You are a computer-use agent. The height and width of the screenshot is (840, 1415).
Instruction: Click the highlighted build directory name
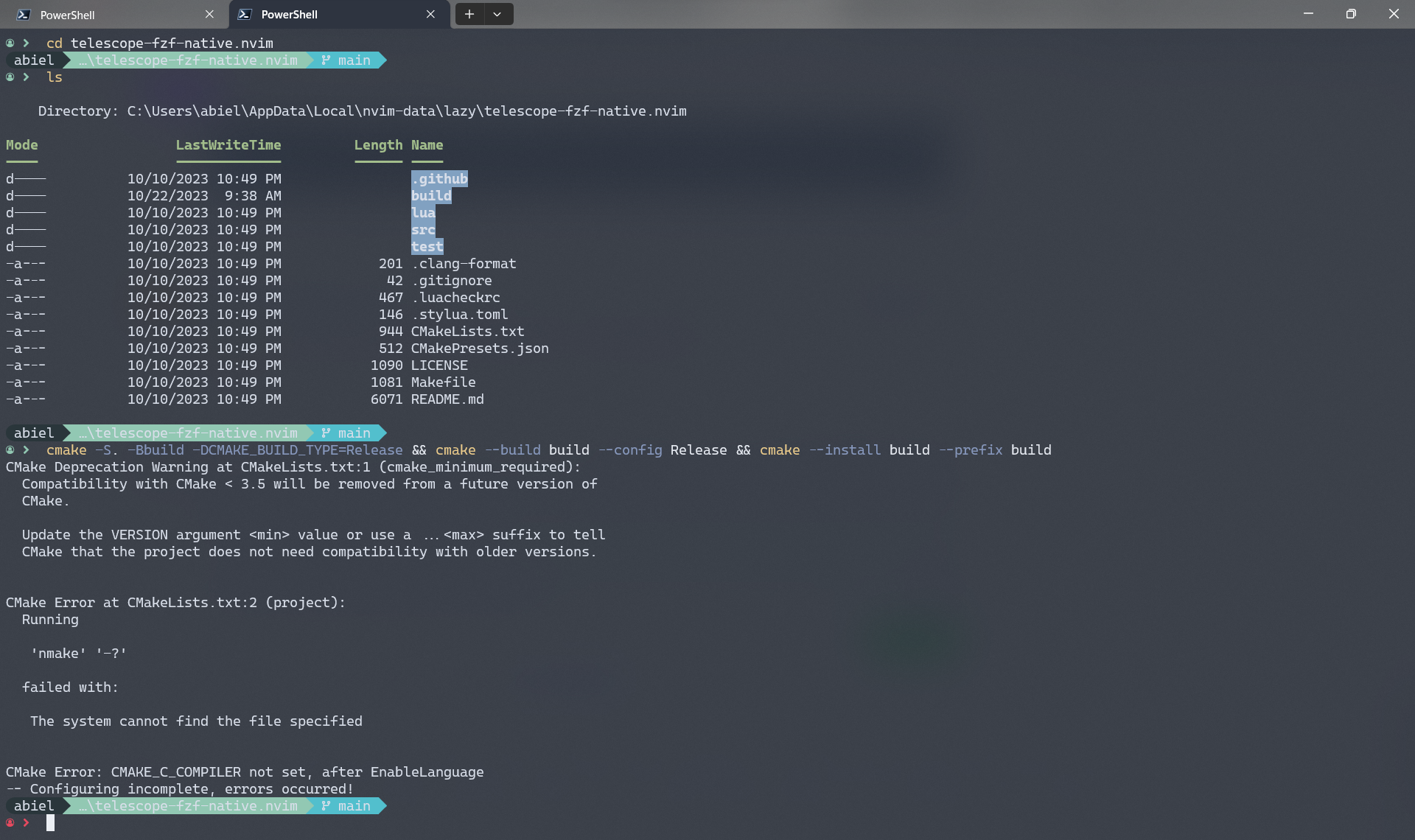pos(431,195)
